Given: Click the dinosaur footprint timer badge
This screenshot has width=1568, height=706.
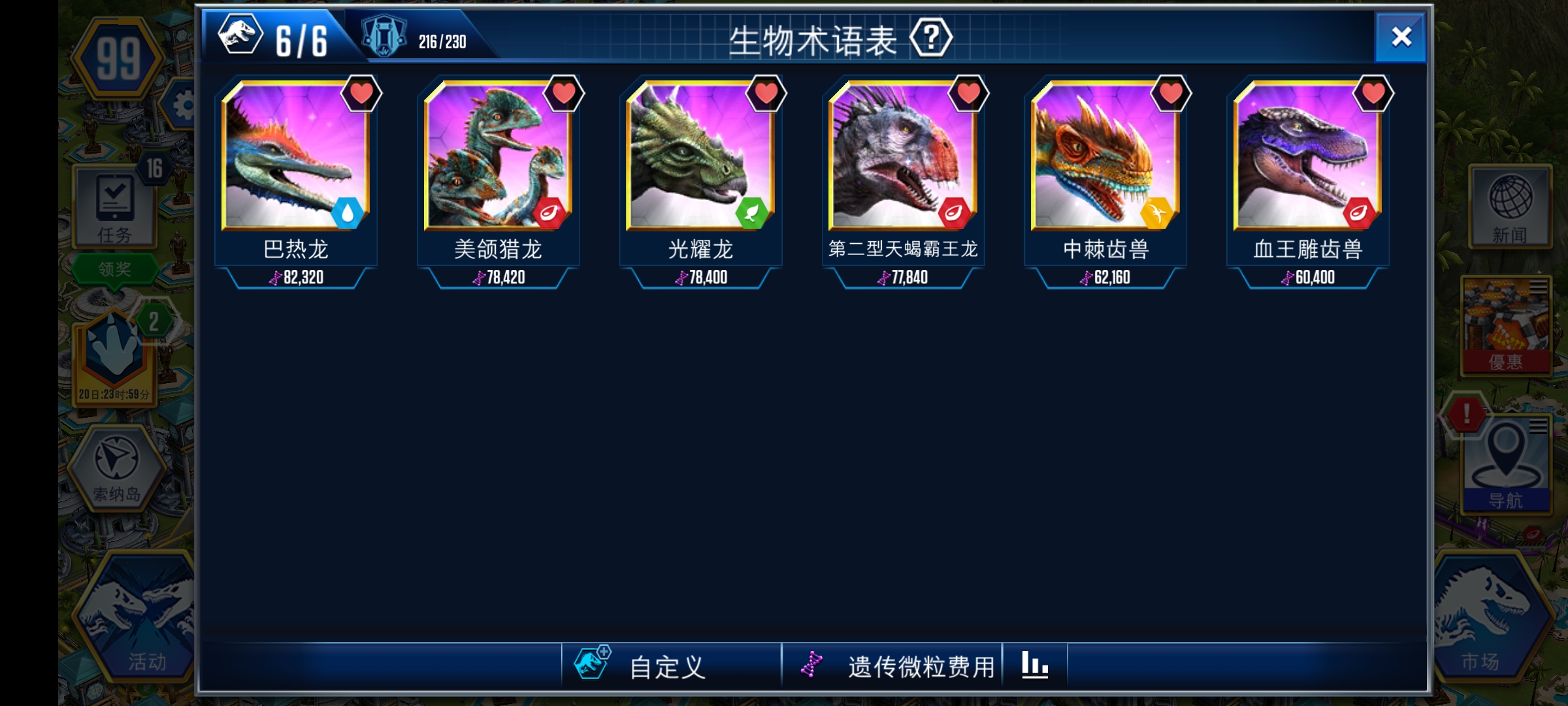Looking at the screenshot, I should pyautogui.click(x=115, y=356).
